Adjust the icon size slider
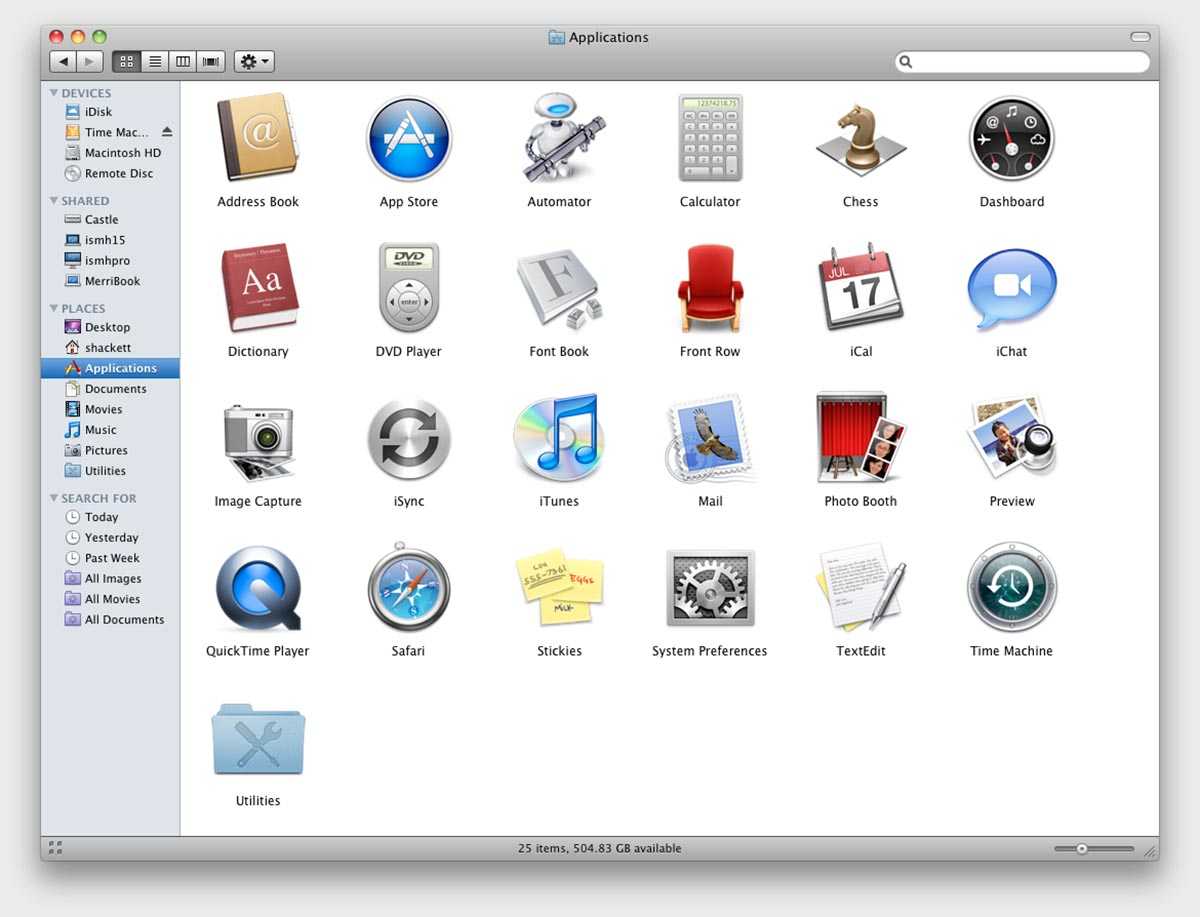Screen dimensions: 1200x917 click(x=1082, y=849)
